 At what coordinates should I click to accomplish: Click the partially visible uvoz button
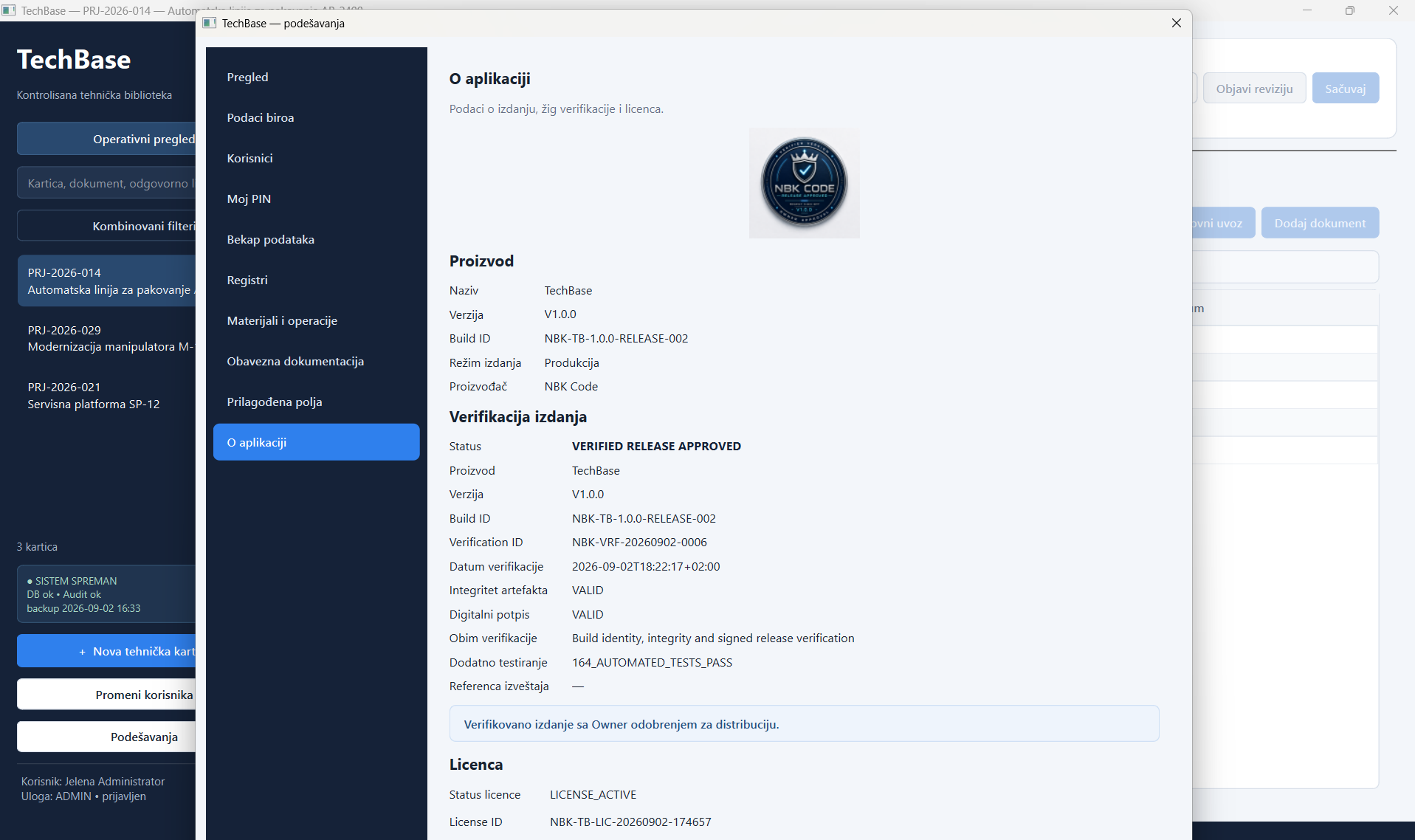[x=1223, y=223]
